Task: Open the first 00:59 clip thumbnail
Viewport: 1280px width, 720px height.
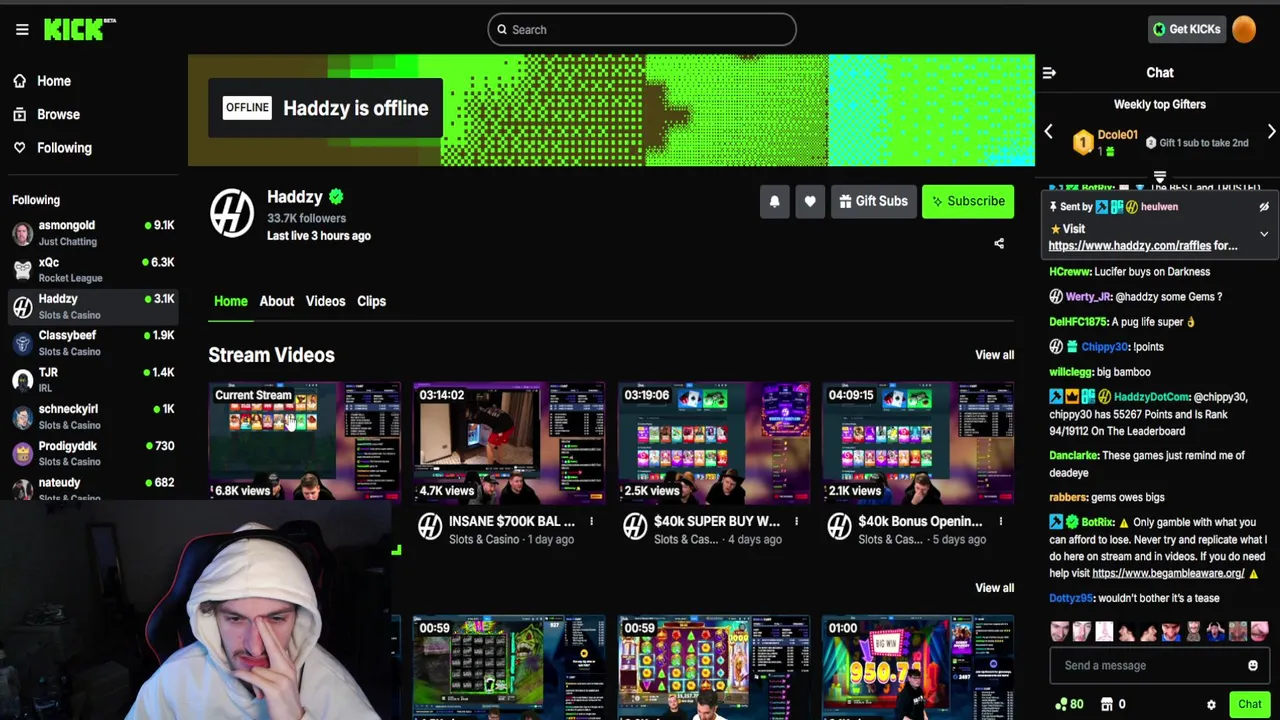Action: [509, 667]
